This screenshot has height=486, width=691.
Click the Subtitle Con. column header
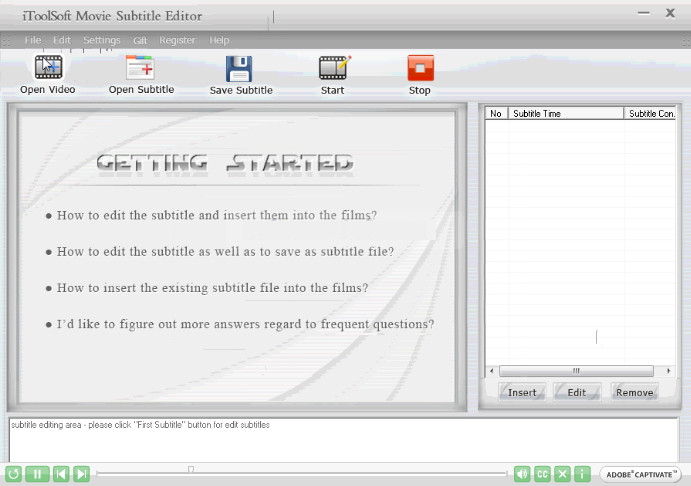(x=650, y=114)
